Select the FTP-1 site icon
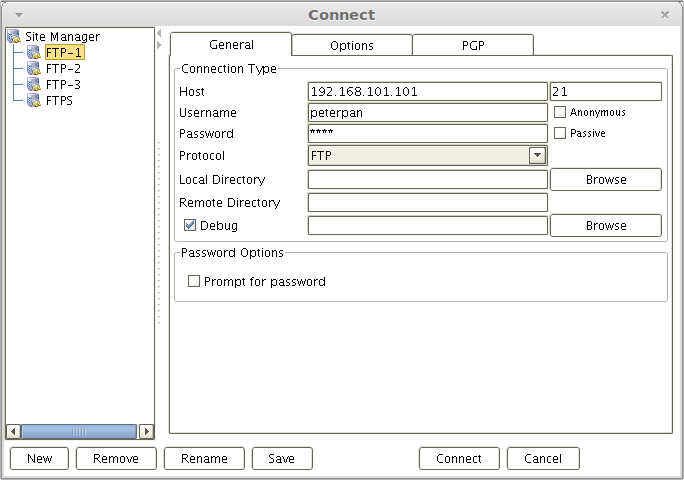 34,53
